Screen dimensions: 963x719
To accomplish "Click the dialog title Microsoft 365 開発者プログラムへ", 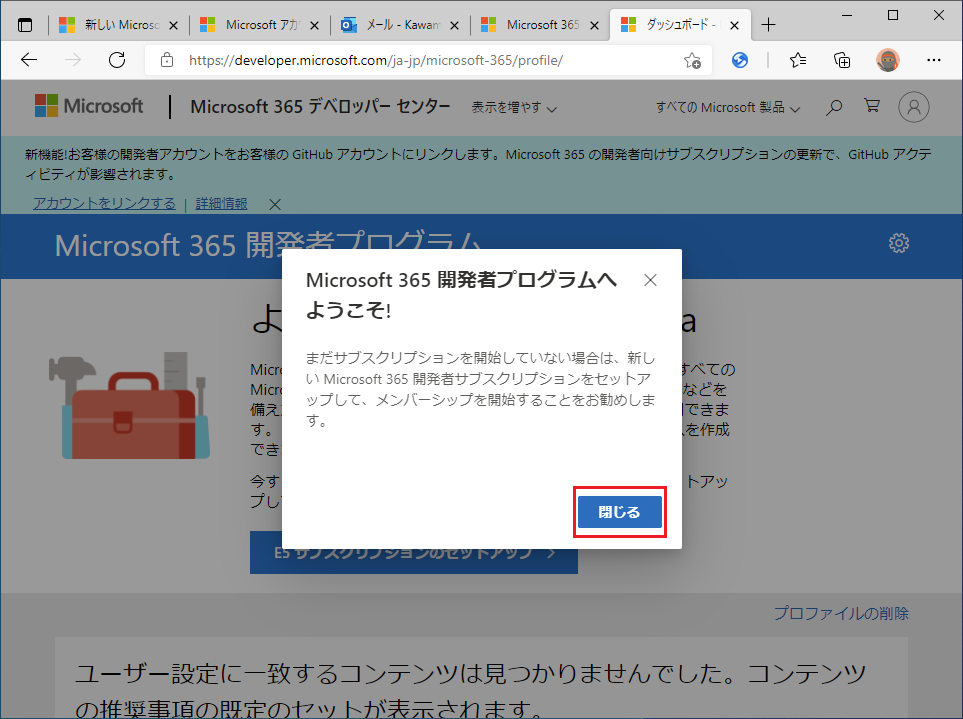I will pyautogui.click(x=461, y=280).
